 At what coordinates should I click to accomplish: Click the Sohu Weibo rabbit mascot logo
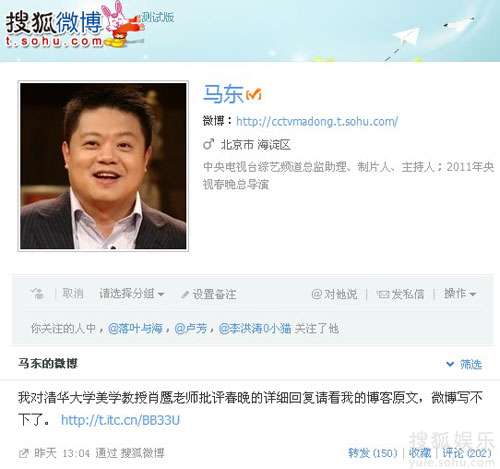coord(122,24)
